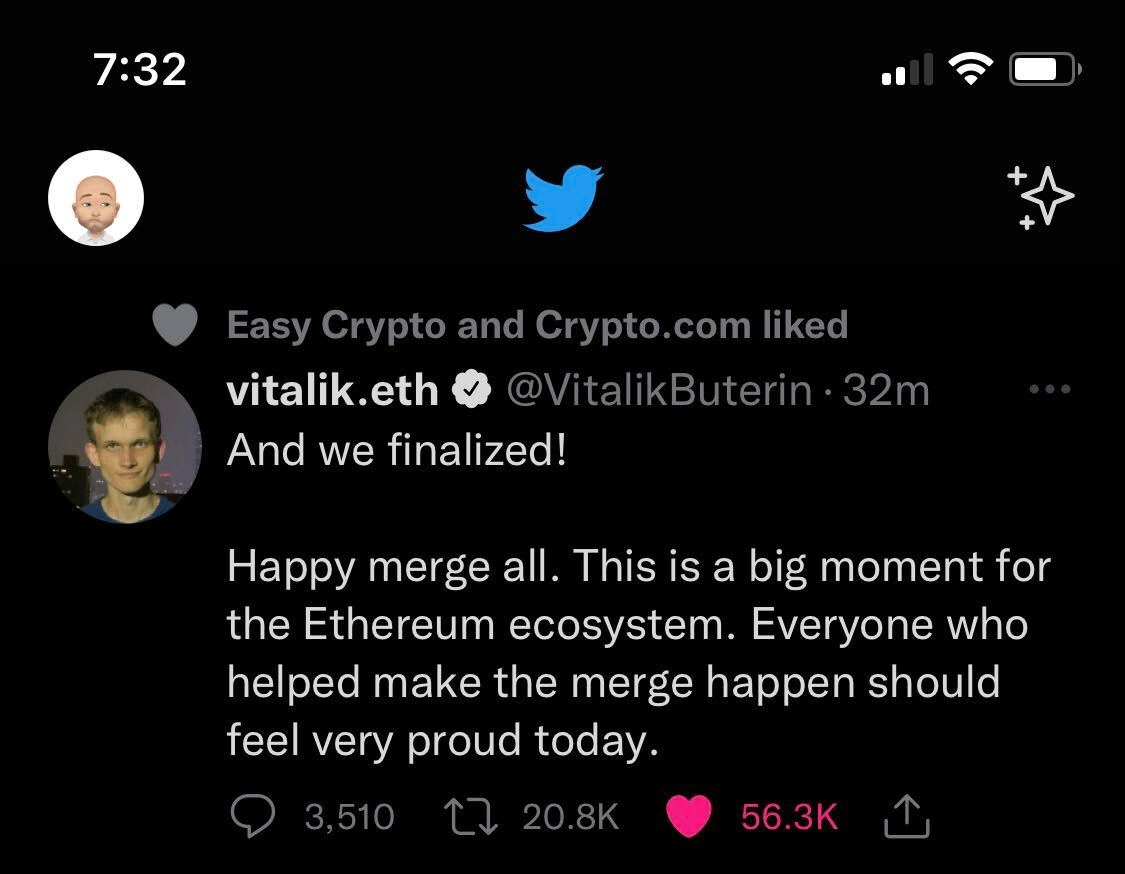
Task: Retweet using the retweet arrows icon
Action: [471, 817]
